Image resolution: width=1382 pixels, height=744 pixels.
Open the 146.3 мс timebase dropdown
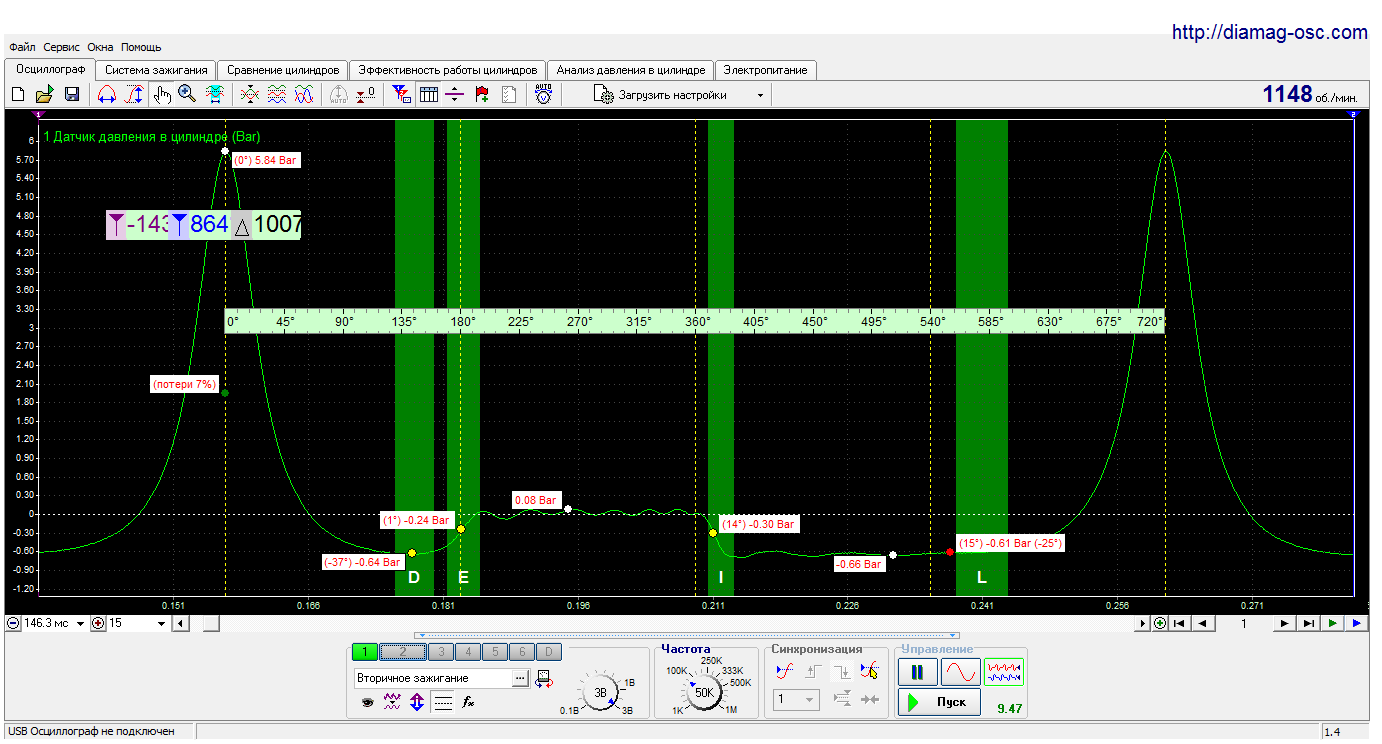click(x=81, y=624)
